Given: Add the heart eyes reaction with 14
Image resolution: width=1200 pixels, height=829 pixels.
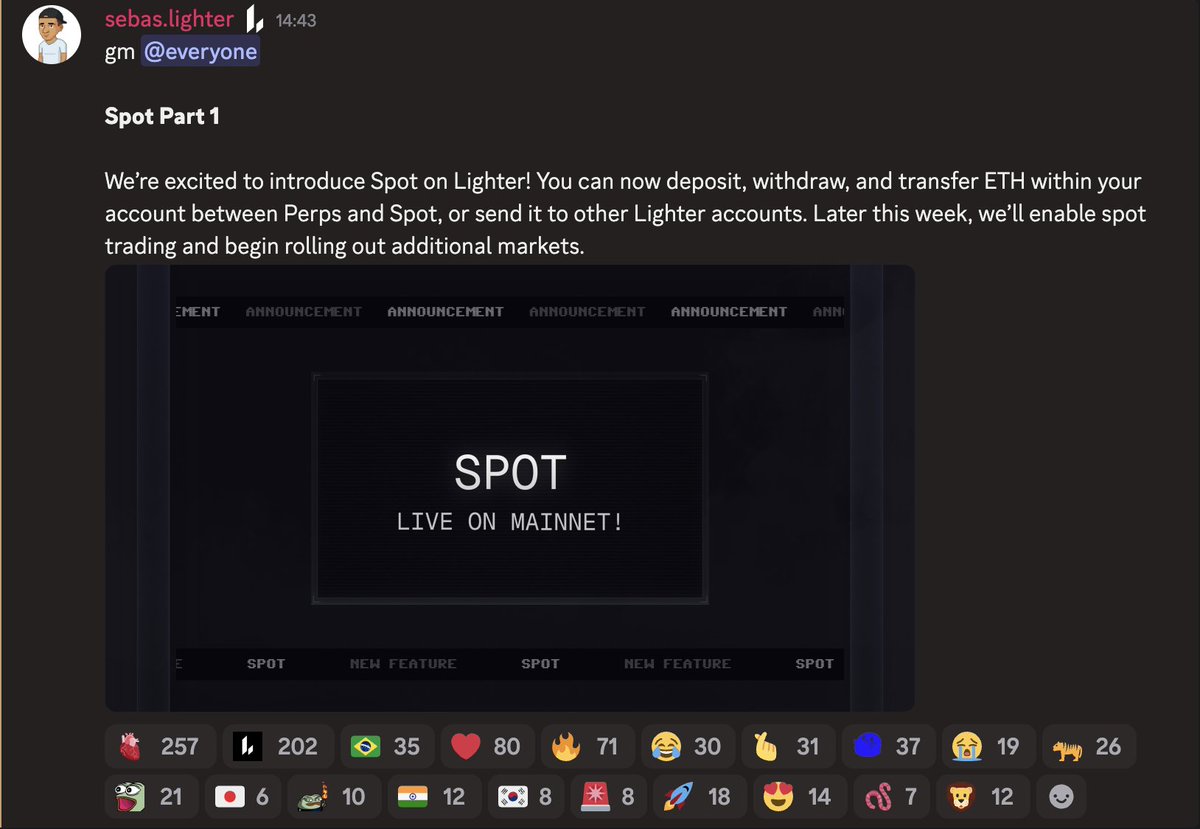Looking at the screenshot, I should tap(798, 797).
